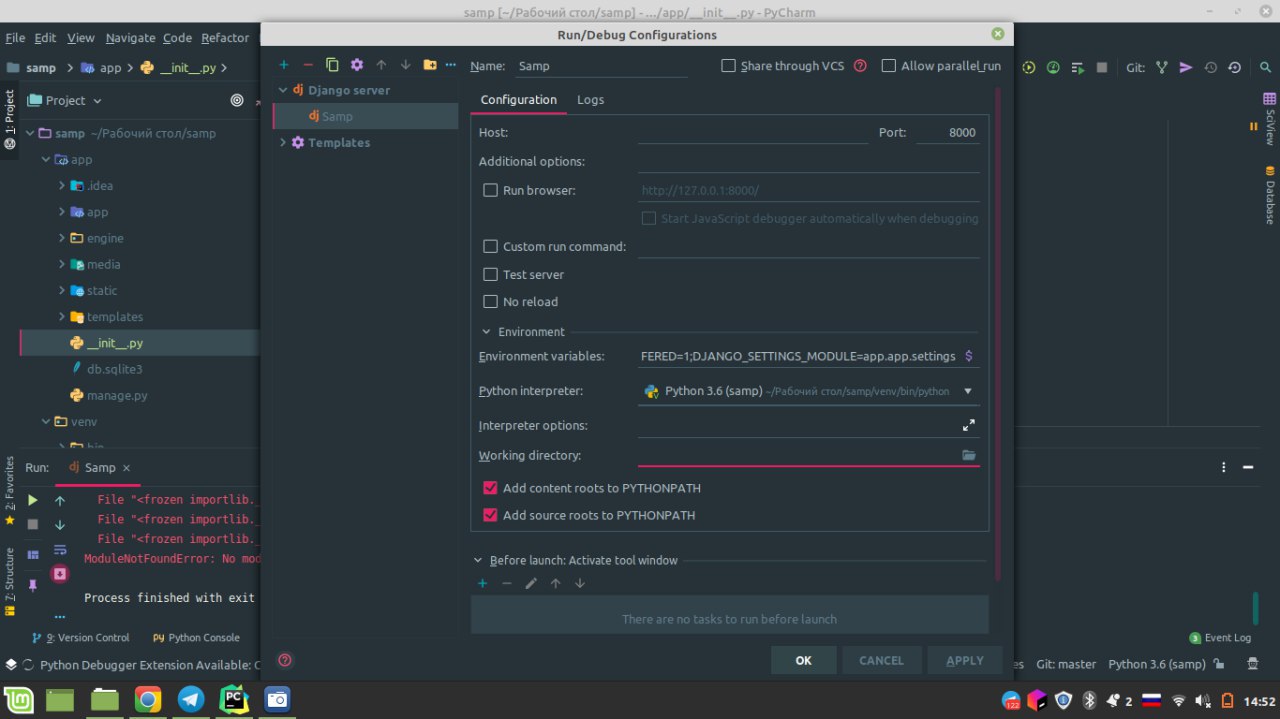Open Project view dropdown
This screenshot has height=719, width=1280.
point(65,100)
